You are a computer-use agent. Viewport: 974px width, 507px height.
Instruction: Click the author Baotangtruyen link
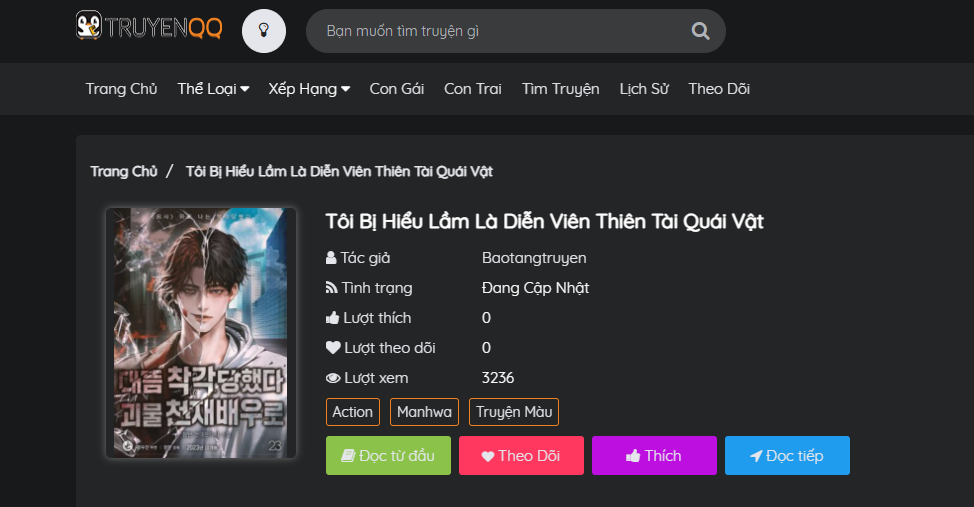(534, 258)
